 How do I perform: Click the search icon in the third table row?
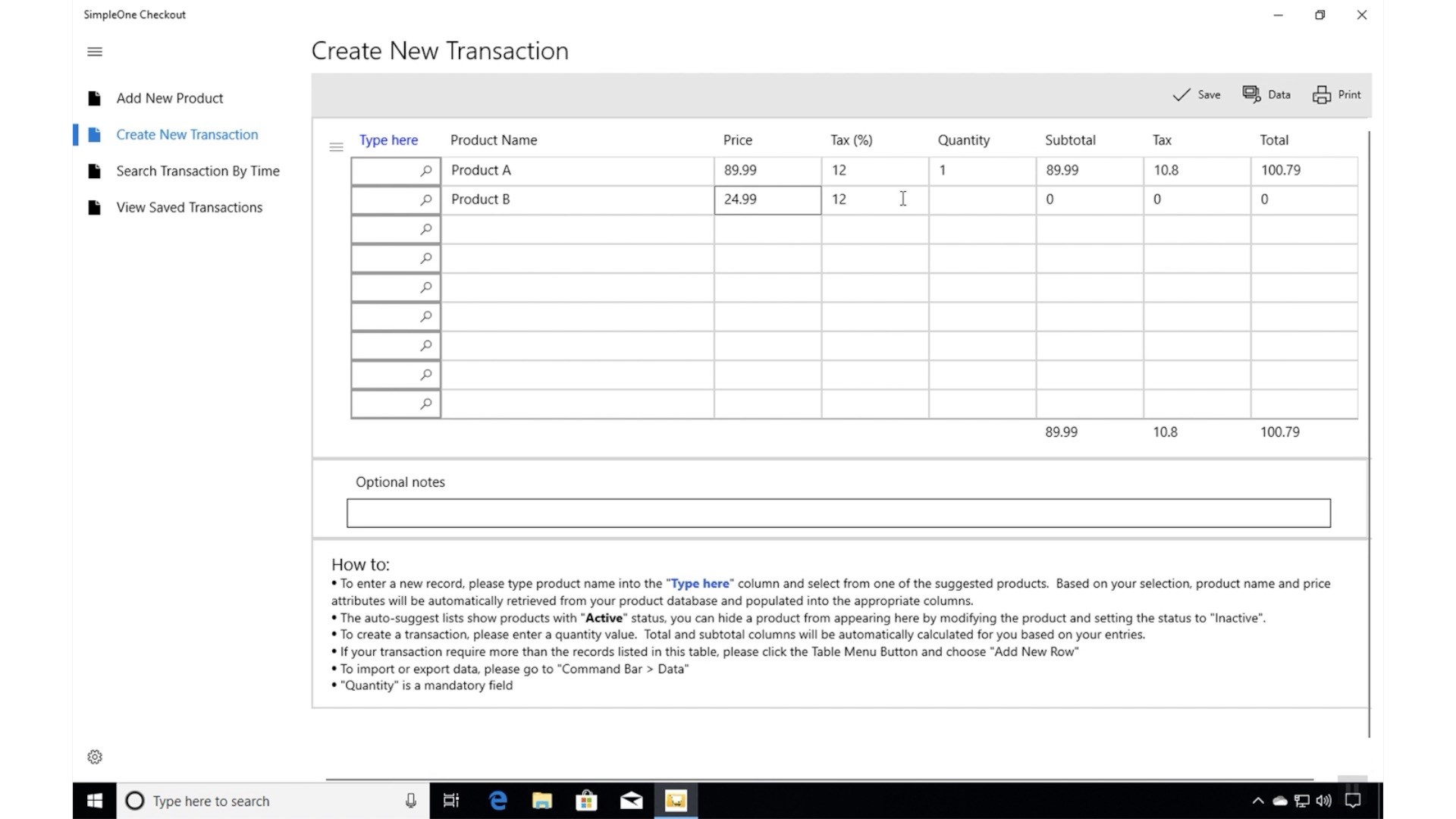[x=426, y=229]
